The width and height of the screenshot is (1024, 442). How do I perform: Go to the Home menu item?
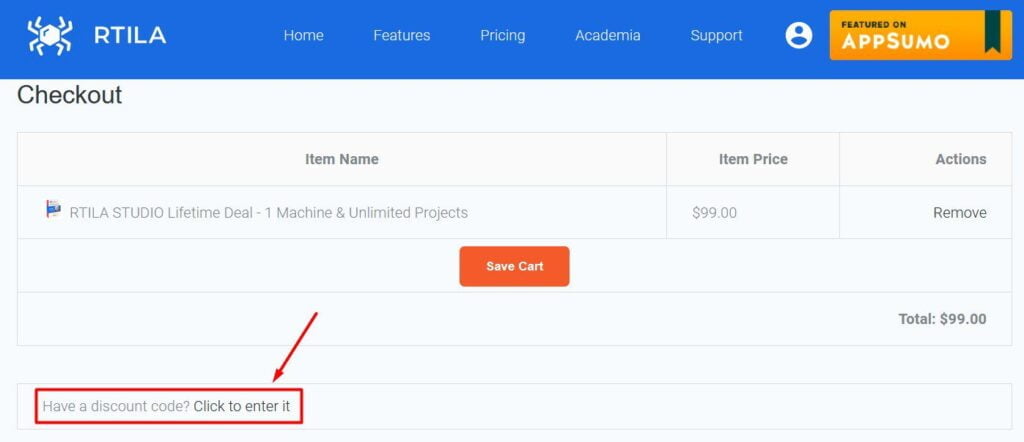(x=304, y=35)
